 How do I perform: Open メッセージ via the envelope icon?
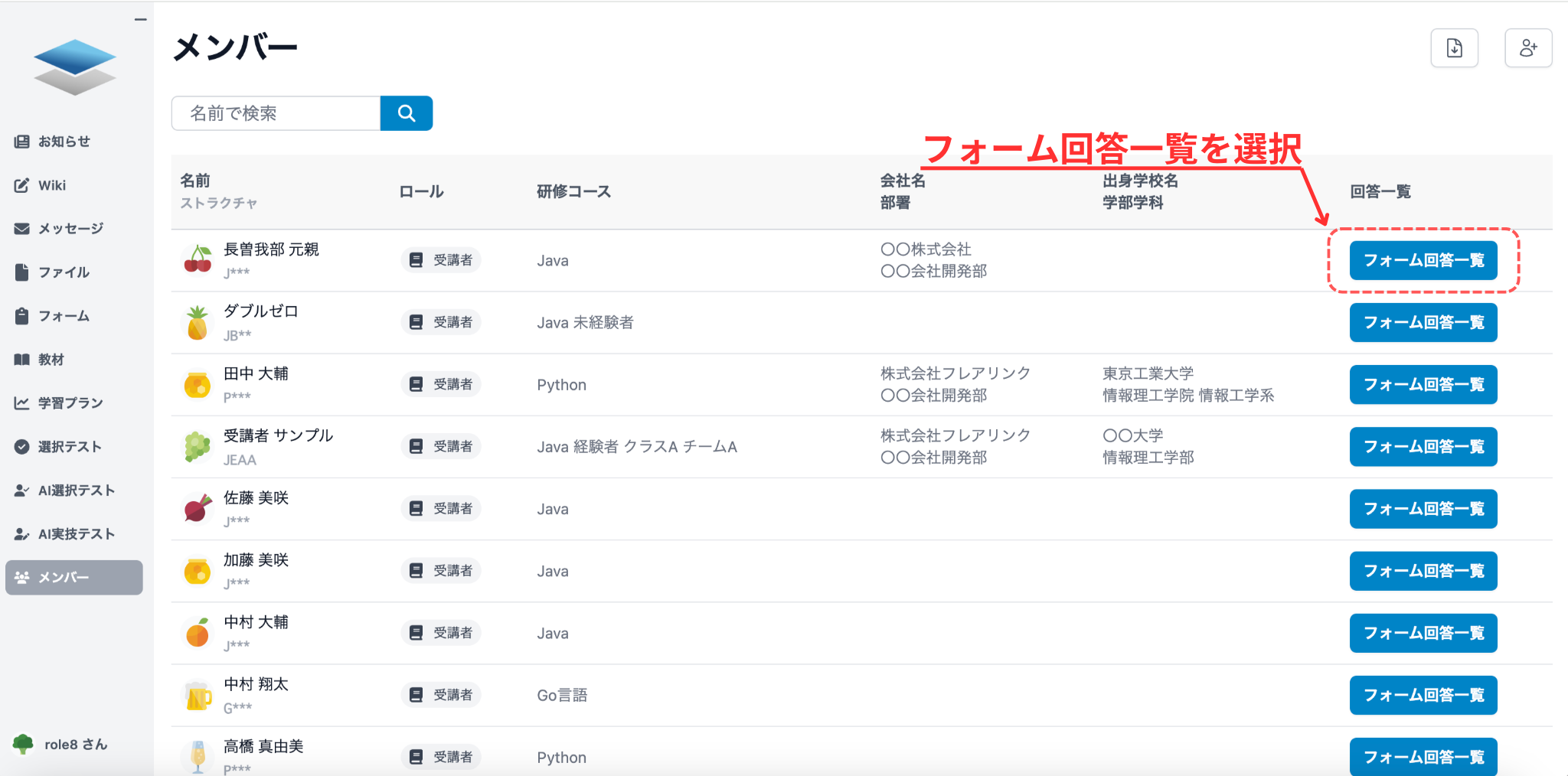click(x=21, y=227)
